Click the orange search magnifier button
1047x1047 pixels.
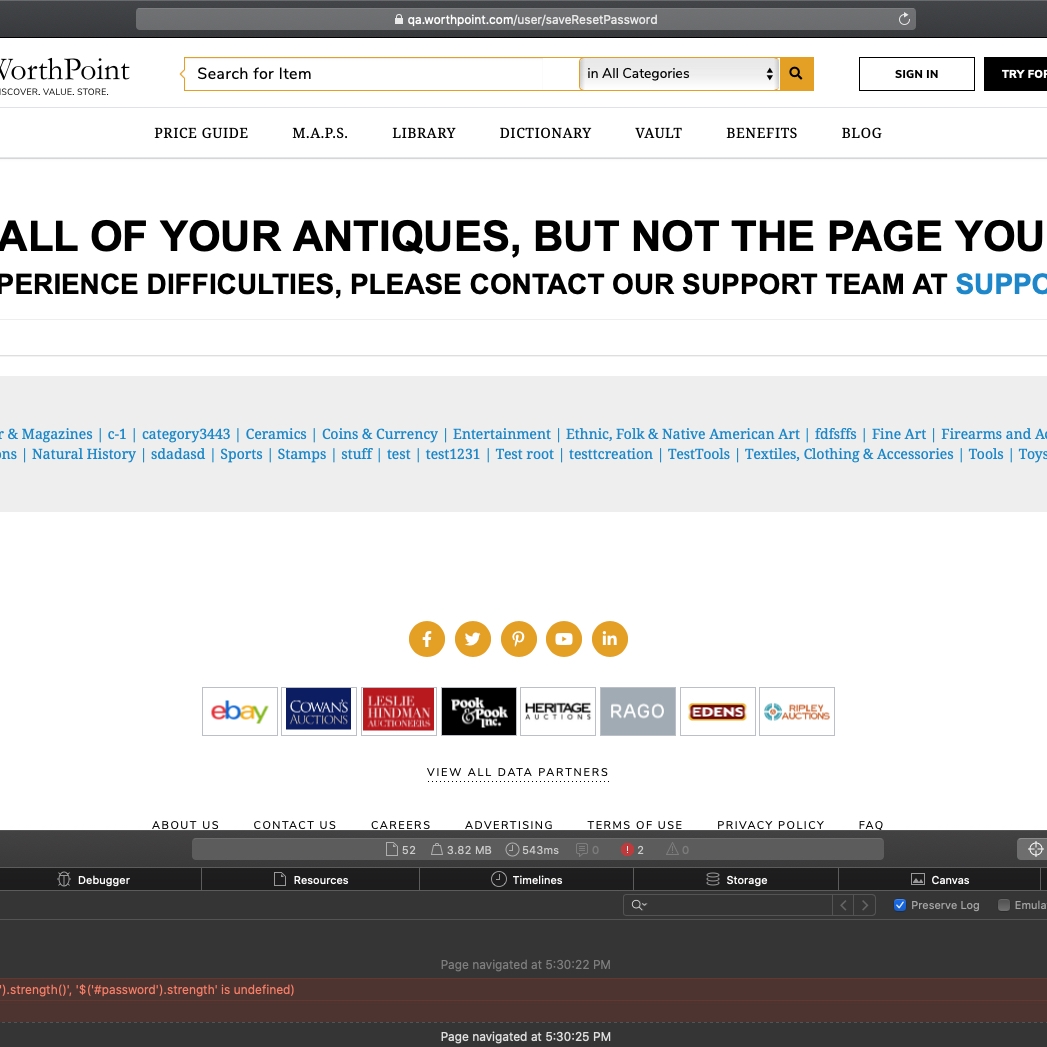[x=796, y=73]
